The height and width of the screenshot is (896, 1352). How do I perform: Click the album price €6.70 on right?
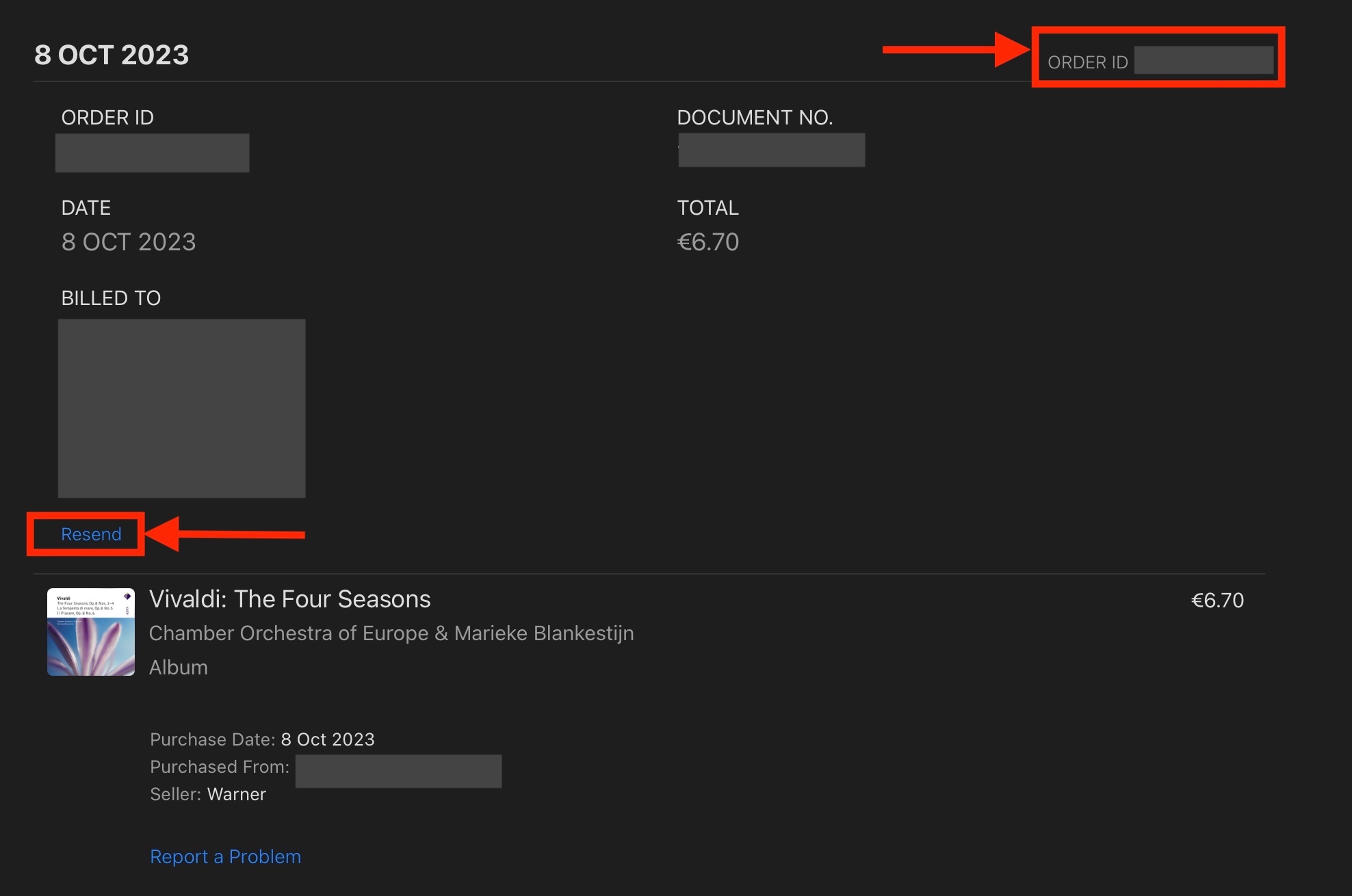(1217, 601)
